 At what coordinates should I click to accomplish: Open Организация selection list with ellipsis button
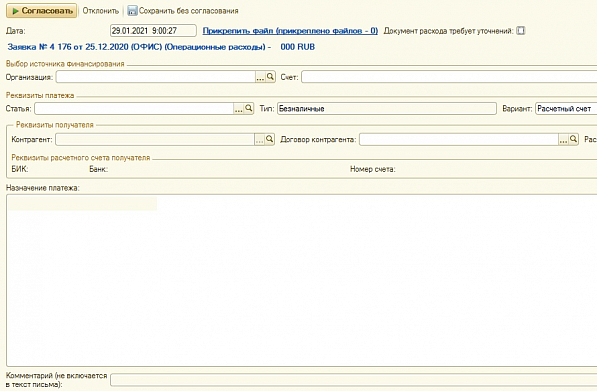pyautogui.click(x=260, y=77)
